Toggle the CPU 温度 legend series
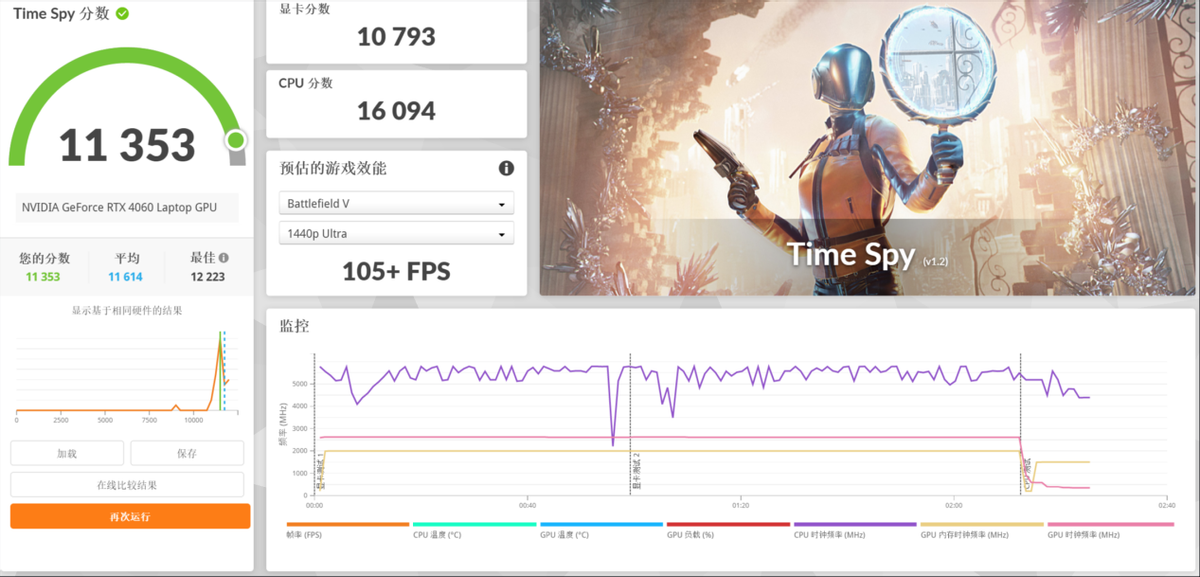 pos(474,524)
